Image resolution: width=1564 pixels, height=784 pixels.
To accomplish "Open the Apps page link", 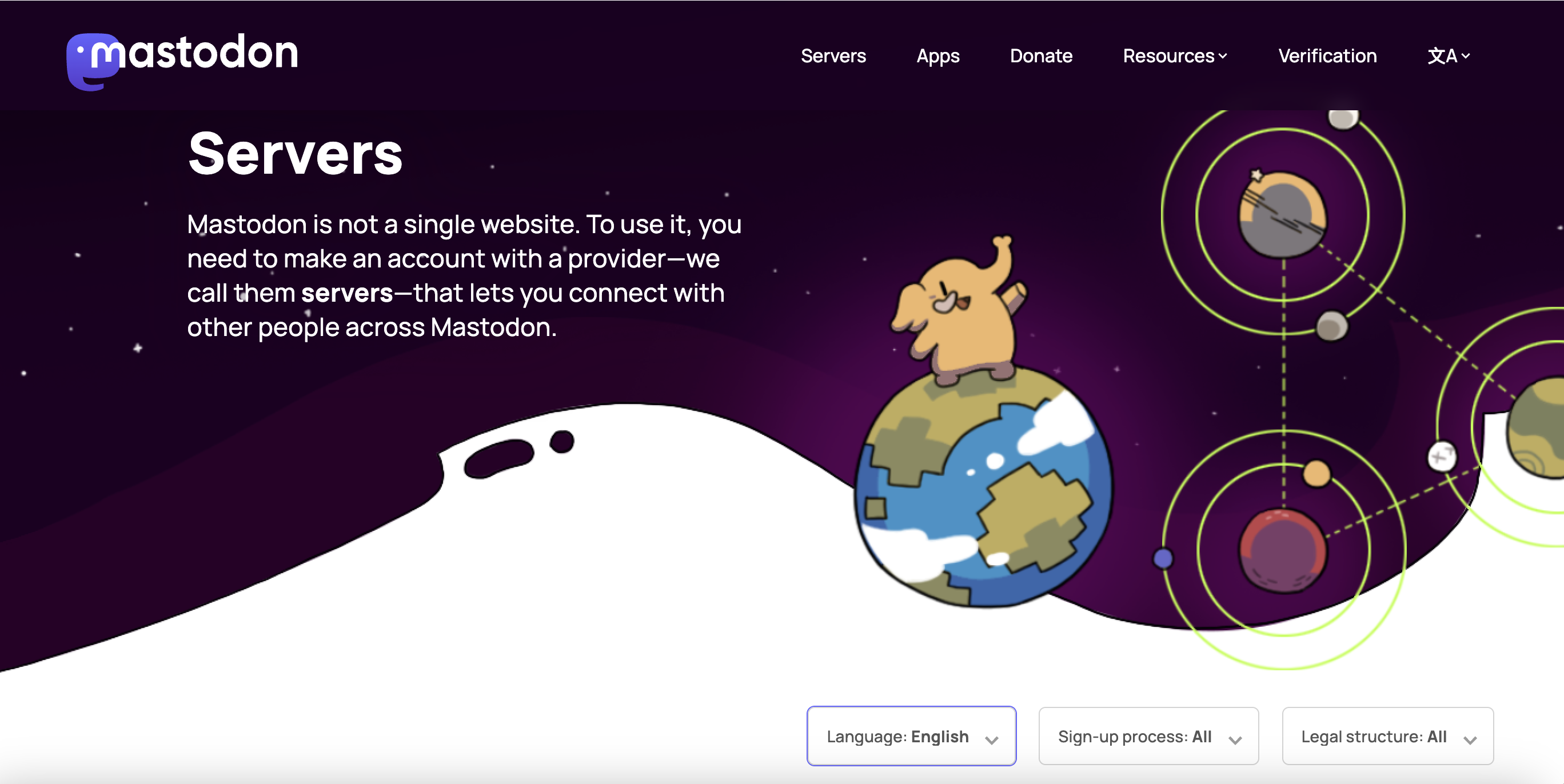I will [937, 56].
